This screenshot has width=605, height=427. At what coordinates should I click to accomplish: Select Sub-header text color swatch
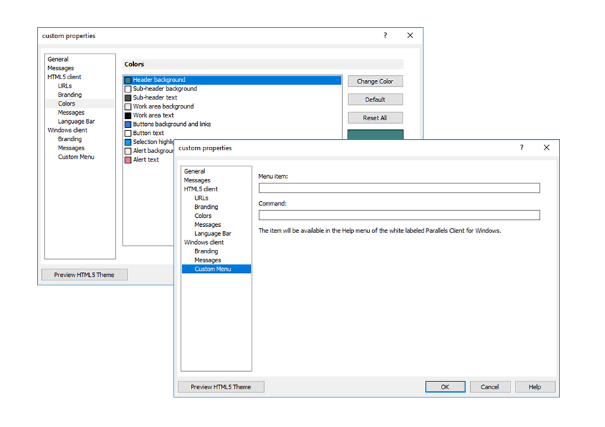(128, 98)
